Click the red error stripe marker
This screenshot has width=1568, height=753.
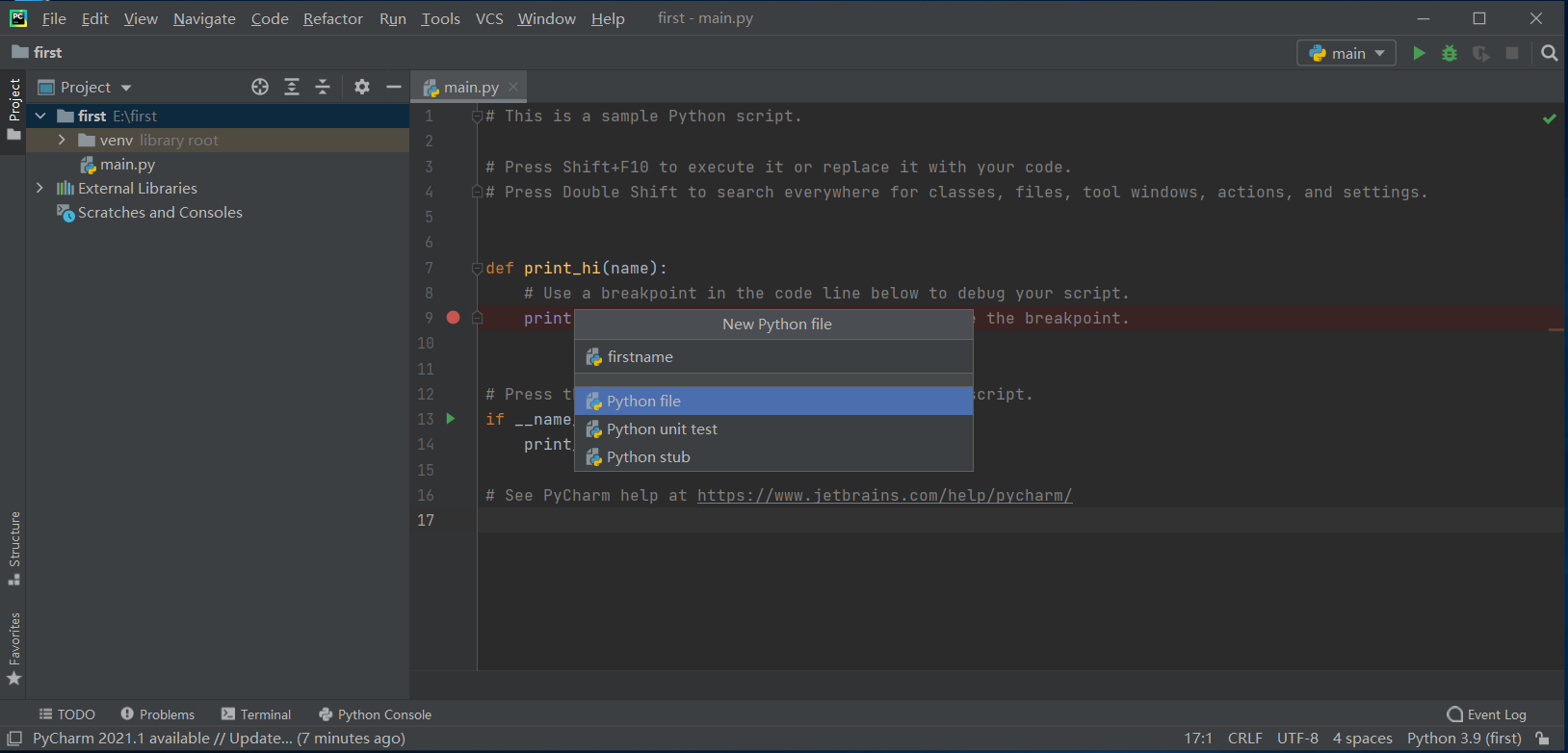pos(1555,330)
